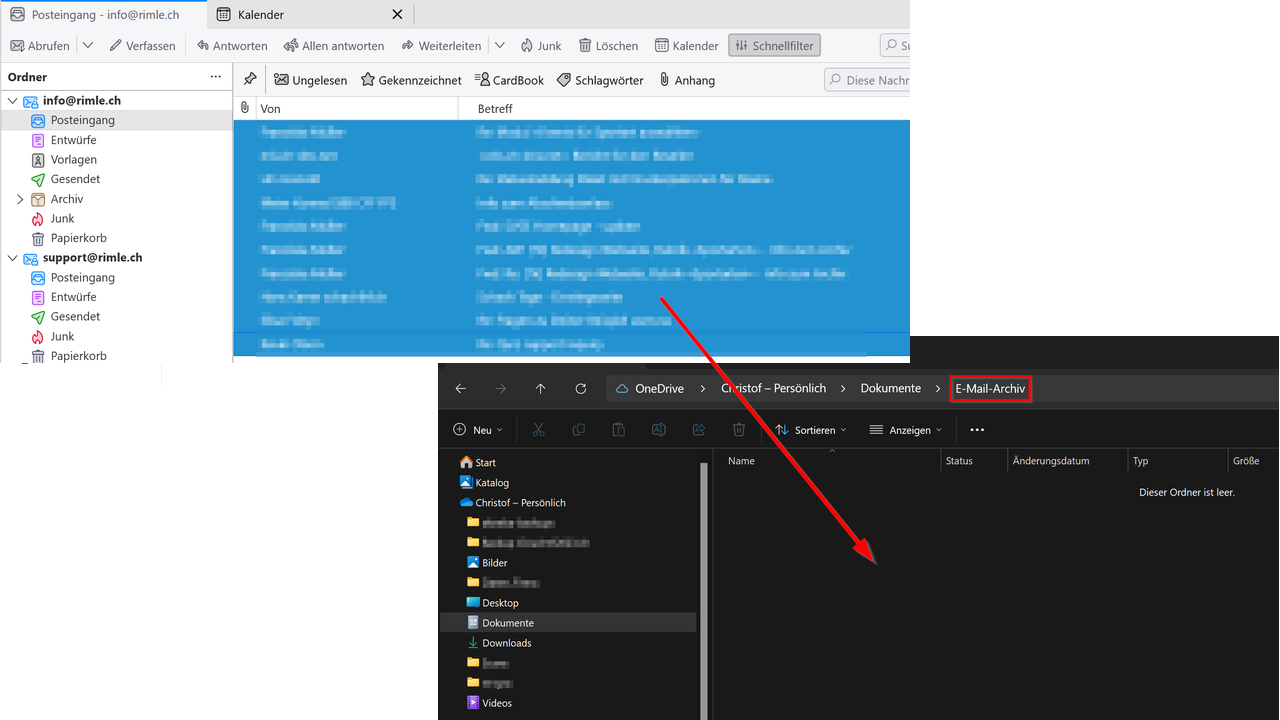Go up one folder level in Explorer

click(x=541, y=389)
